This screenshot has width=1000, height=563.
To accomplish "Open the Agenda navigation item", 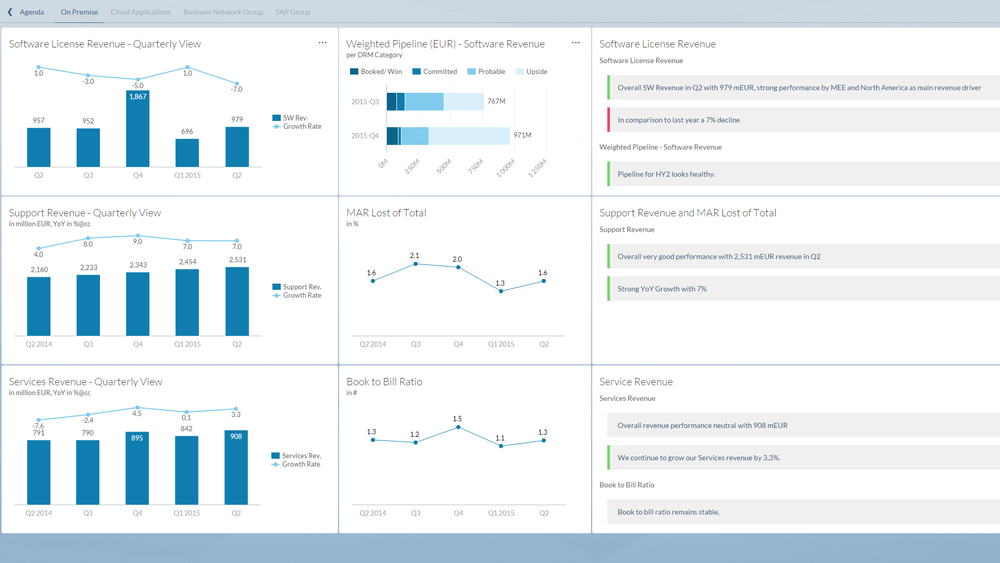I will point(32,12).
